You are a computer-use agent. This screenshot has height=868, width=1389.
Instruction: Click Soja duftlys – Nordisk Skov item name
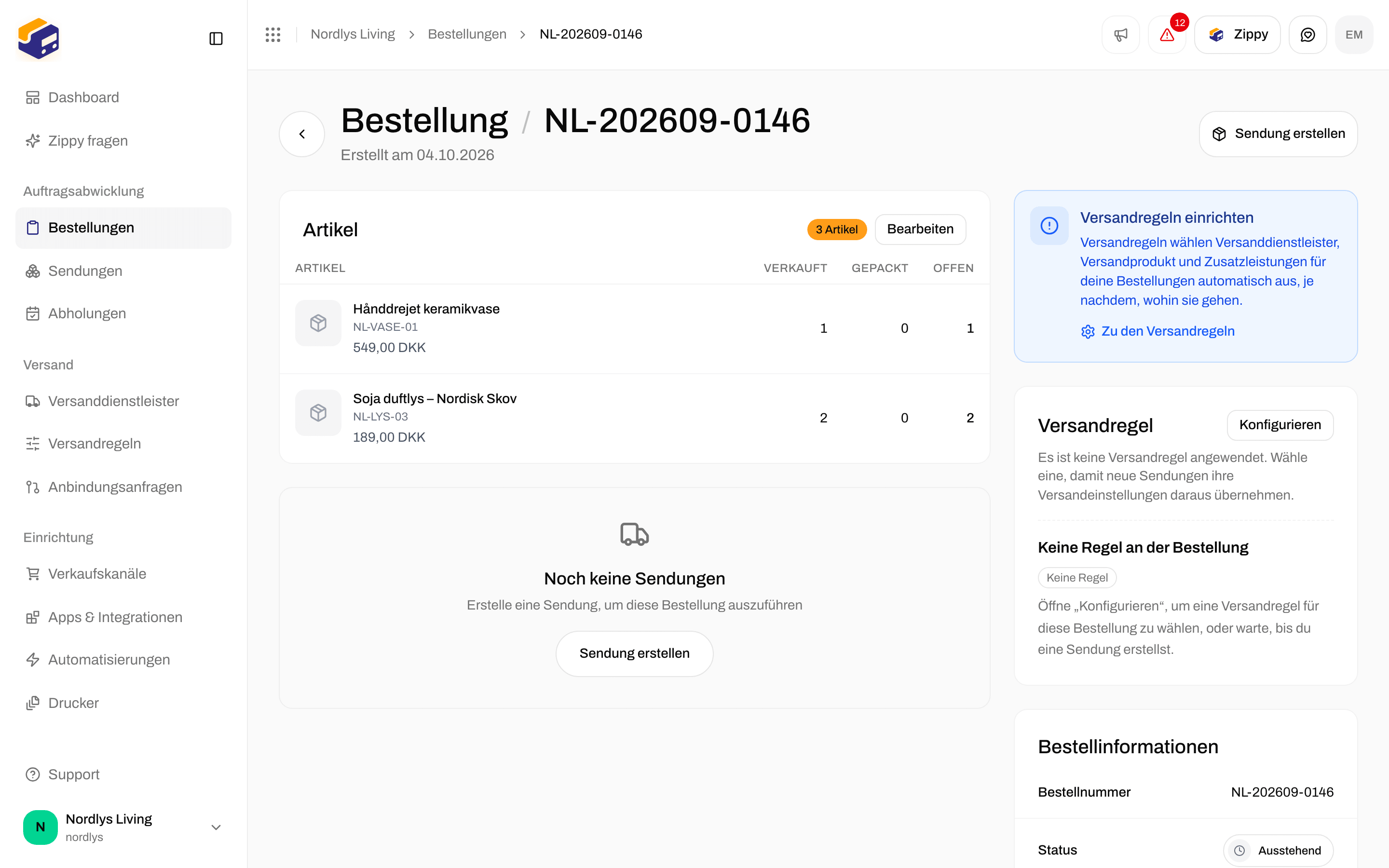435,398
